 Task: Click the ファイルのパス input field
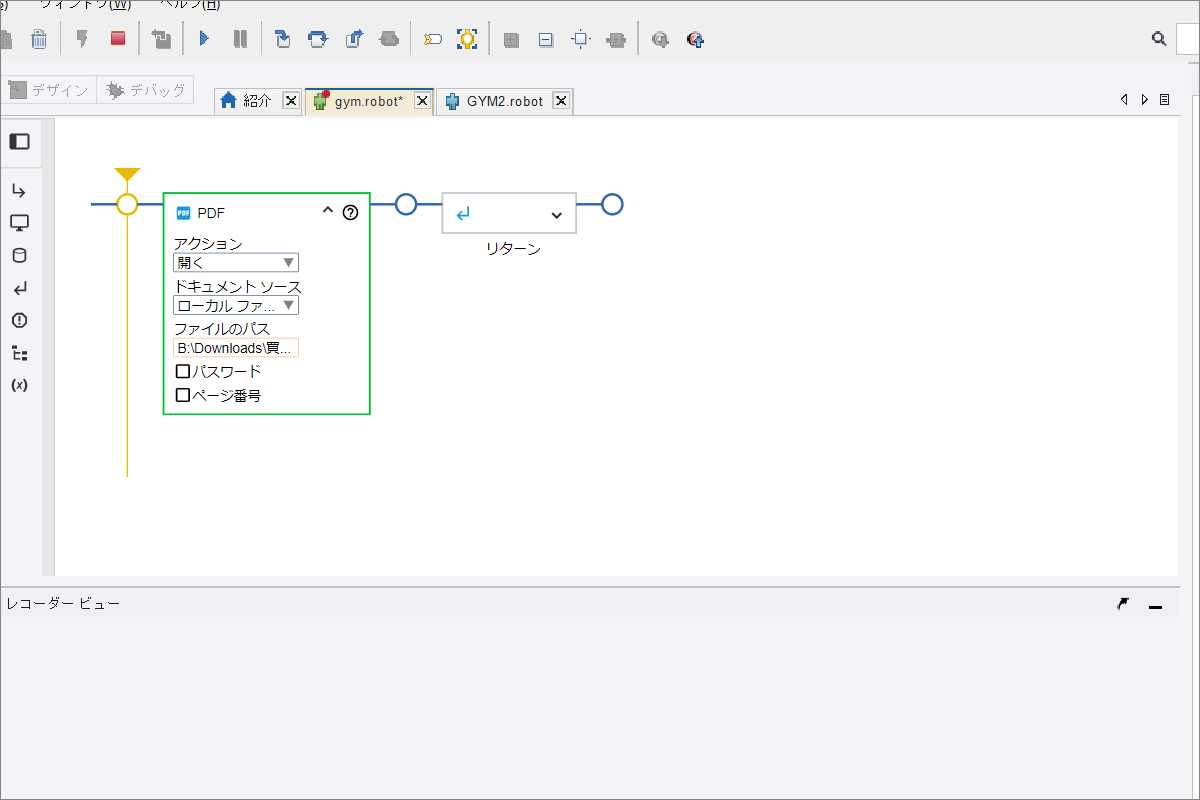pos(236,348)
